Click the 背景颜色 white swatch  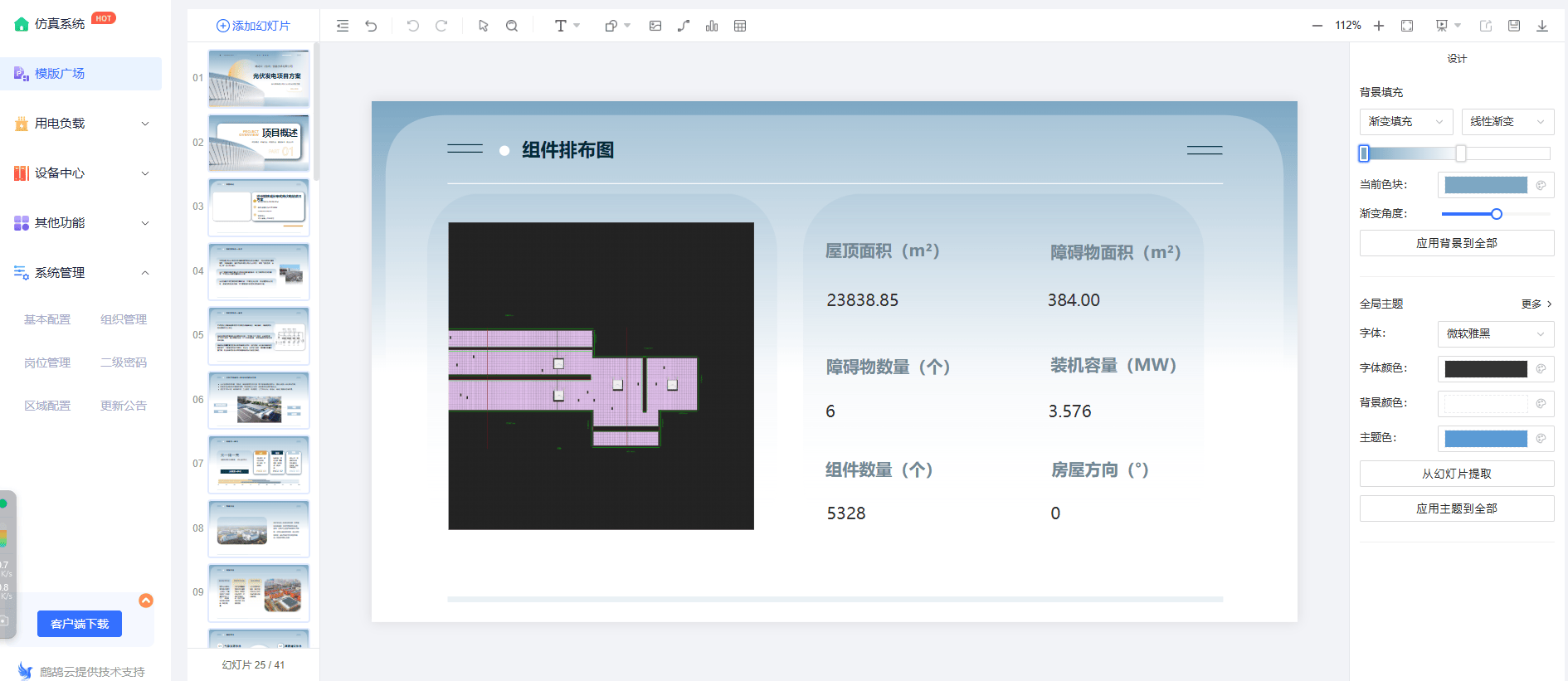coord(1486,404)
